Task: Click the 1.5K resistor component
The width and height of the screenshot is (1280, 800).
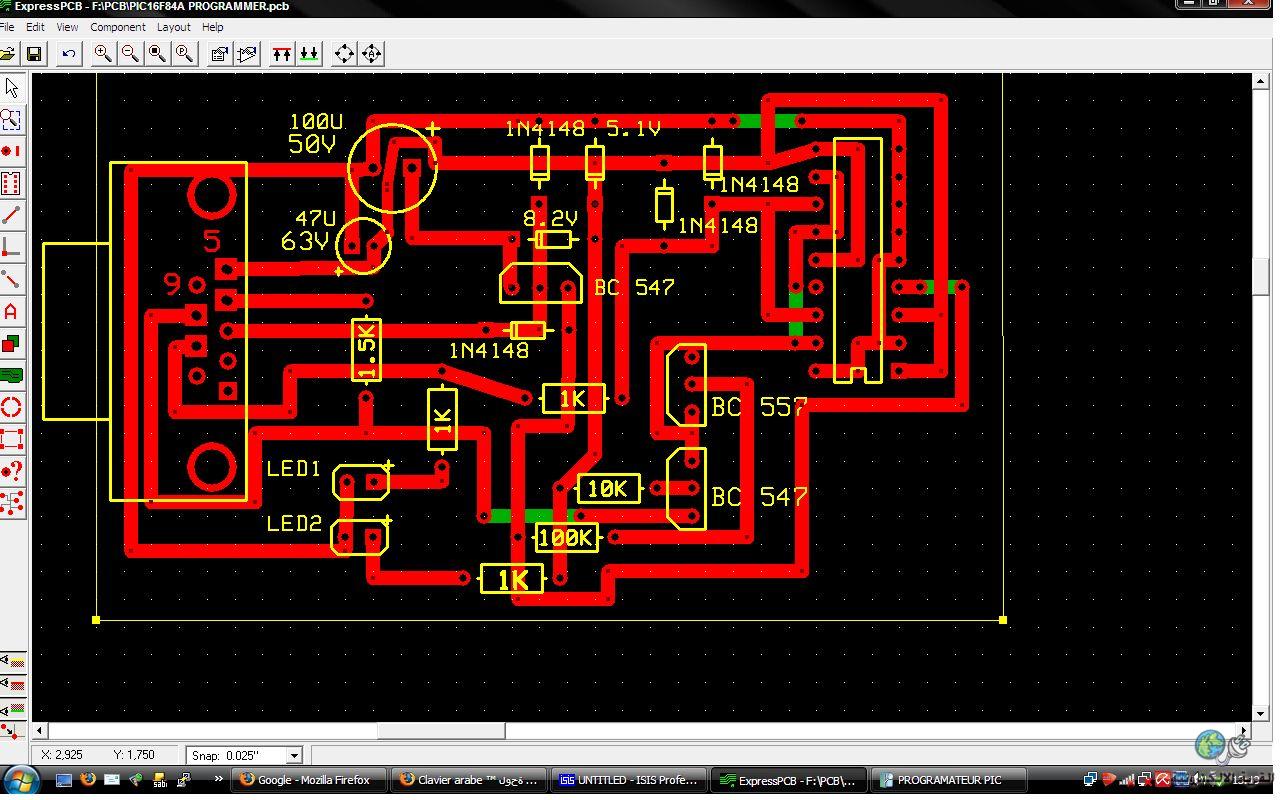Action: (x=367, y=350)
